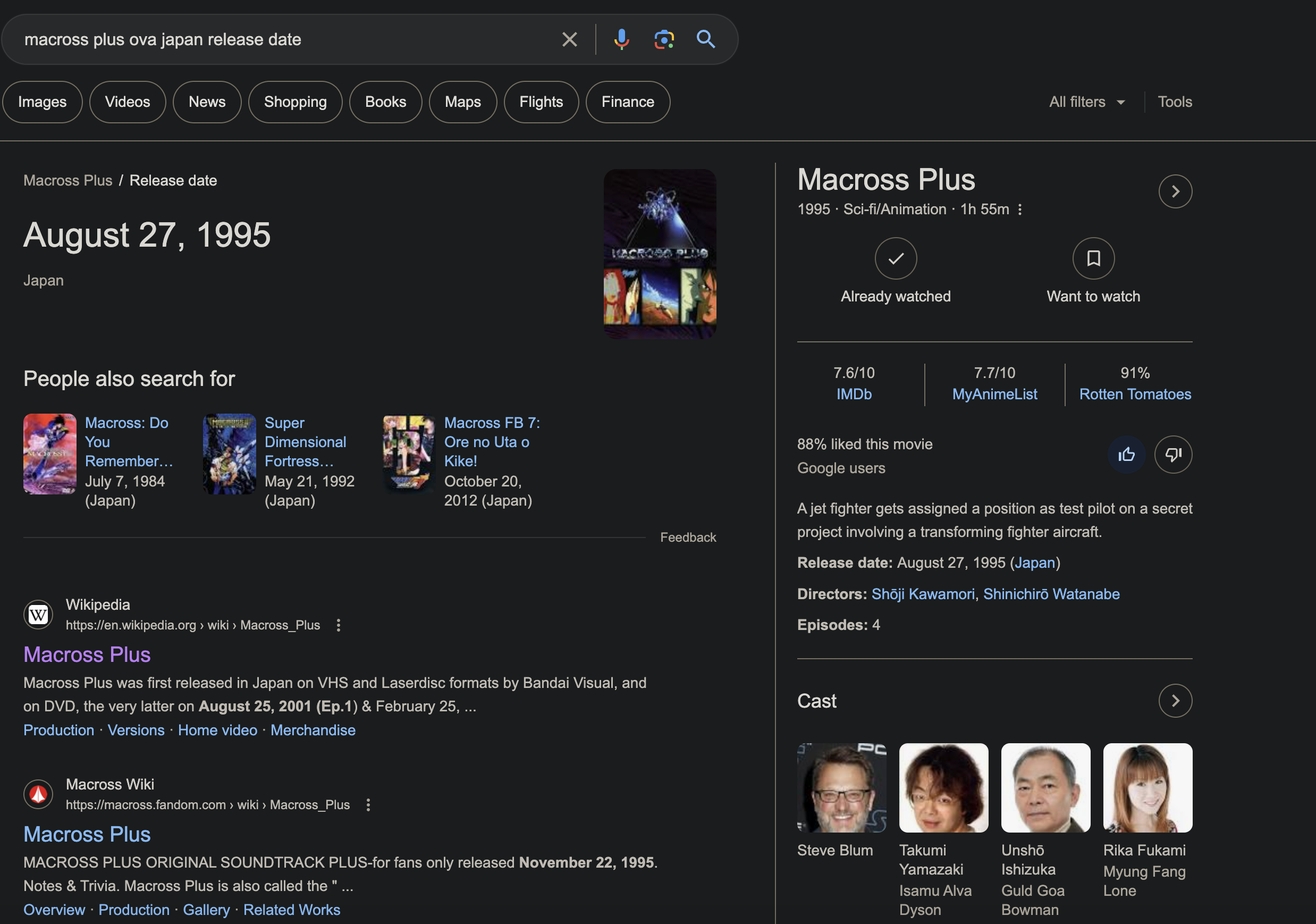Open three-dot menu for Macross Wiki result
Viewport: 1316px width, 924px height.
coord(368,805)
